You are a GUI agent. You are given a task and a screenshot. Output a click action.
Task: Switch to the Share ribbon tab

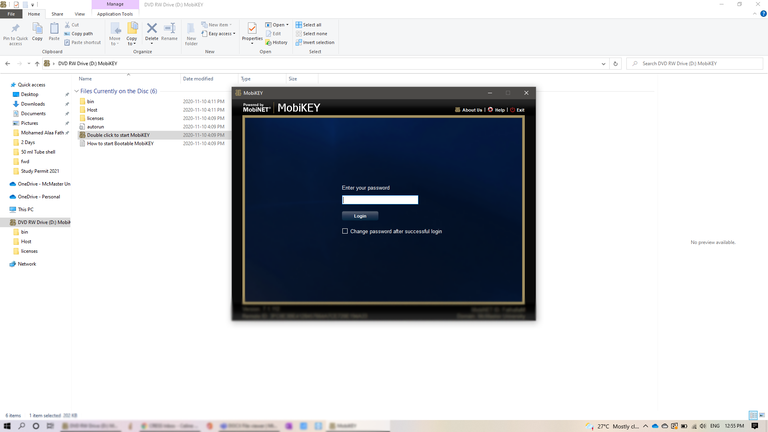pos(57,14)
